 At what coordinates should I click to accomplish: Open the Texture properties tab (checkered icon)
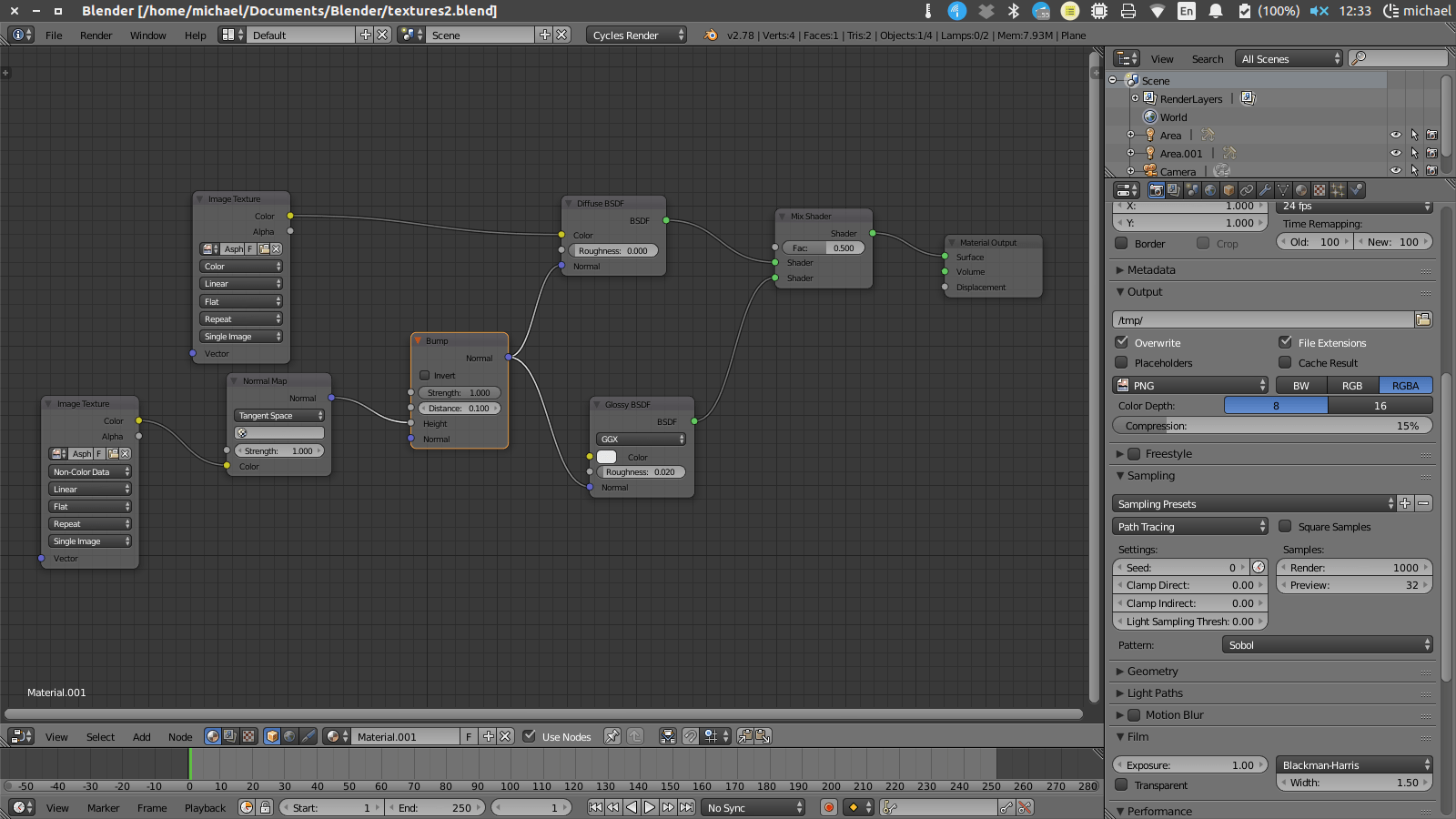[x=1318, y=189]
